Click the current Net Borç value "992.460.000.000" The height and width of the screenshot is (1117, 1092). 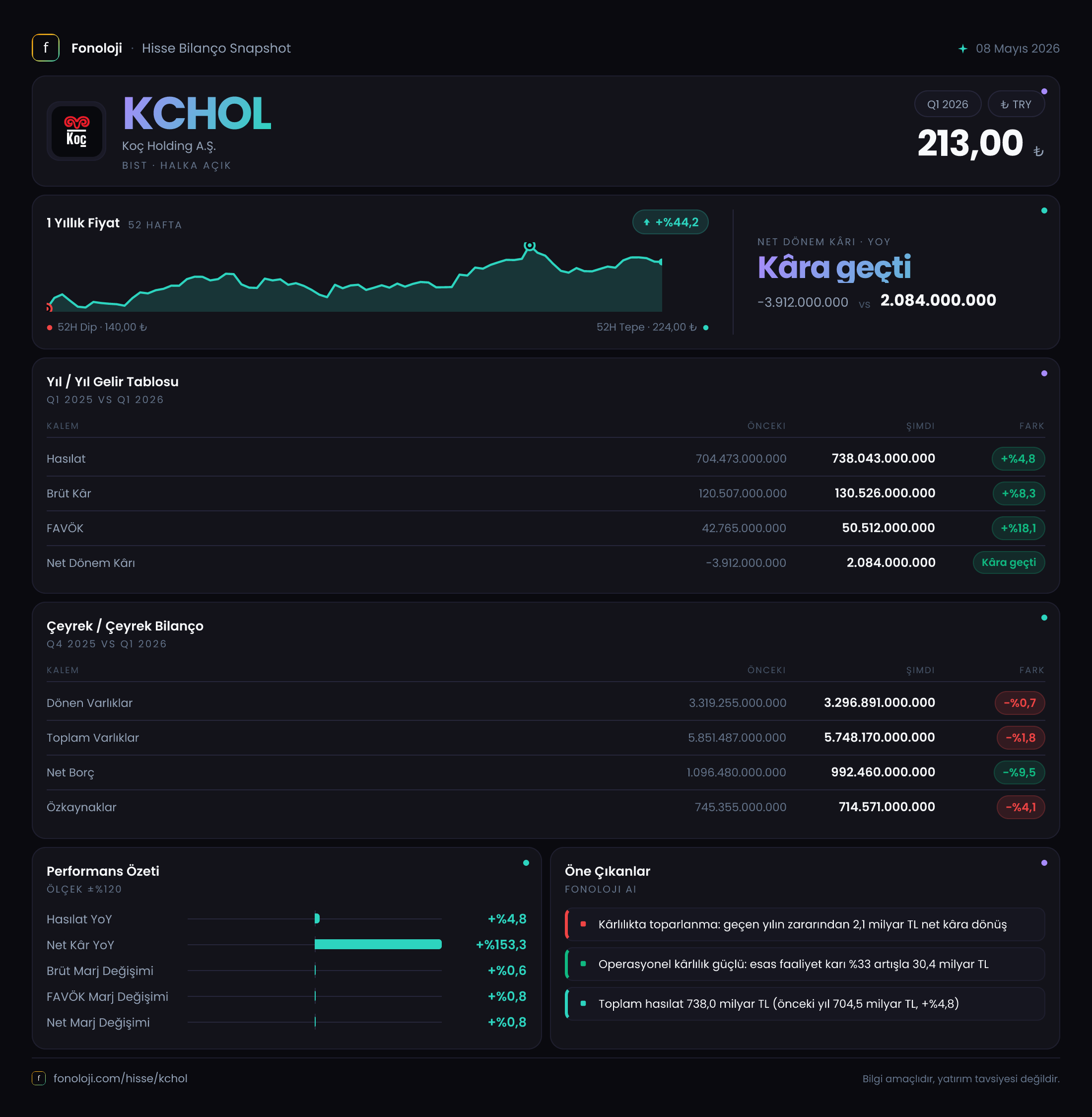coord(883,773)
